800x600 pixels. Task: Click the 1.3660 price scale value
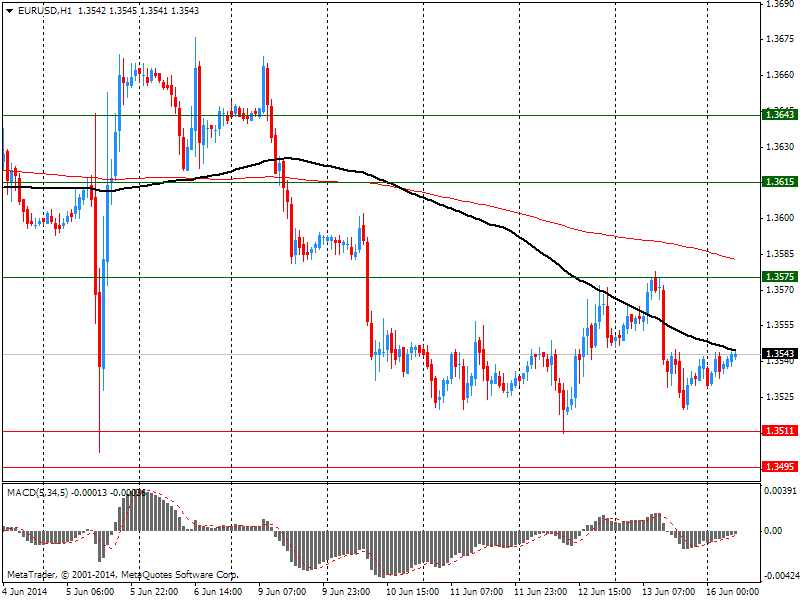click(780, 74)
